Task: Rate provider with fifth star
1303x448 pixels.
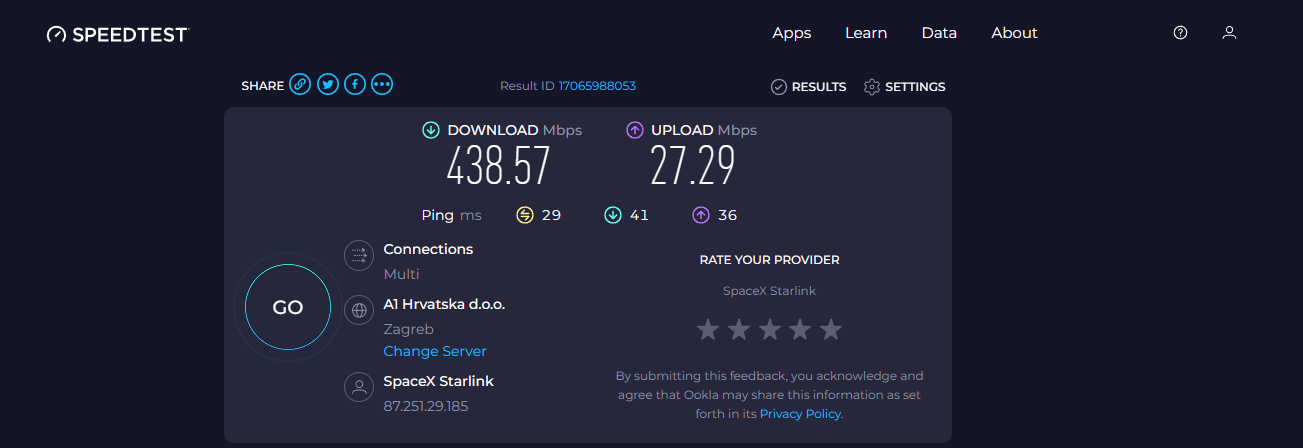Action: point(831,329)
